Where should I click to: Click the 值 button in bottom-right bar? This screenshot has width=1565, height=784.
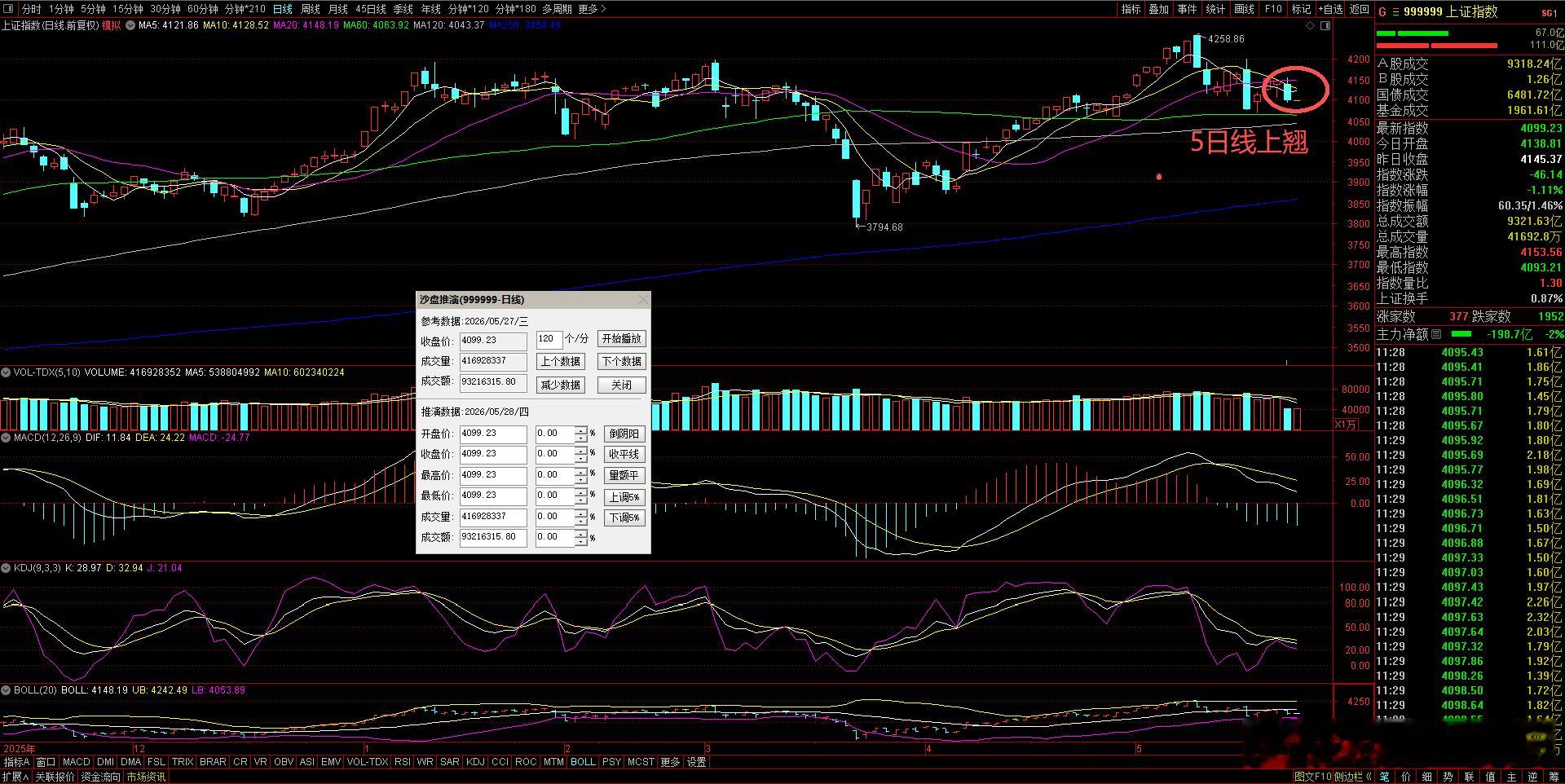1491,777
